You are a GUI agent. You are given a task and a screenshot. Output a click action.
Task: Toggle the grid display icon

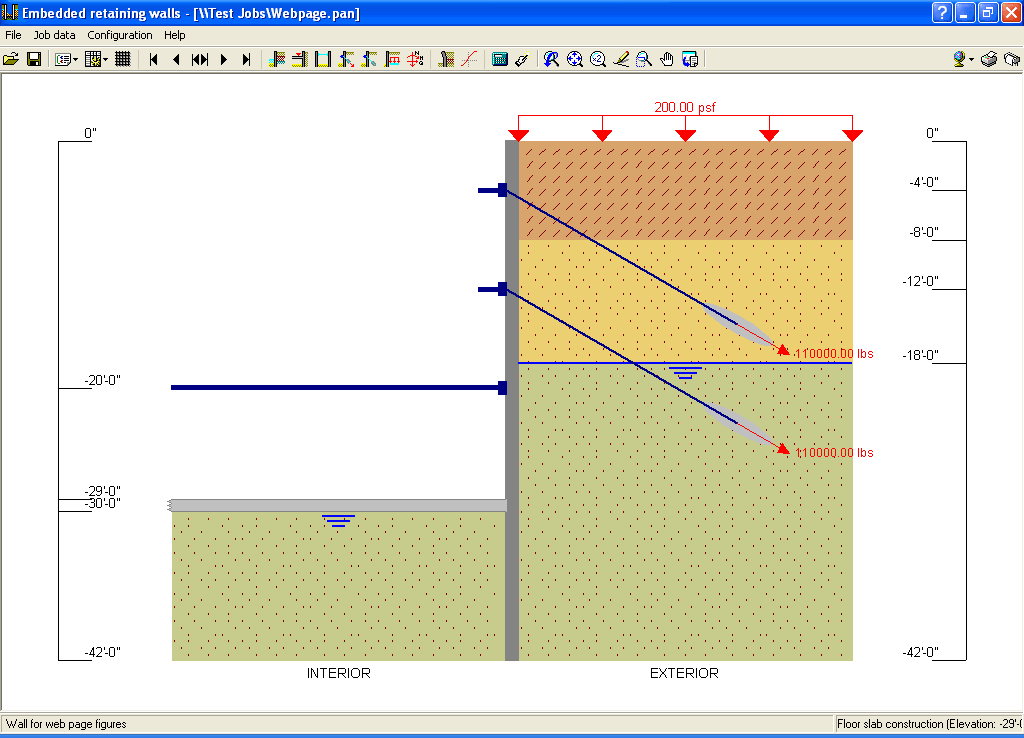click(x=123, y=59)
